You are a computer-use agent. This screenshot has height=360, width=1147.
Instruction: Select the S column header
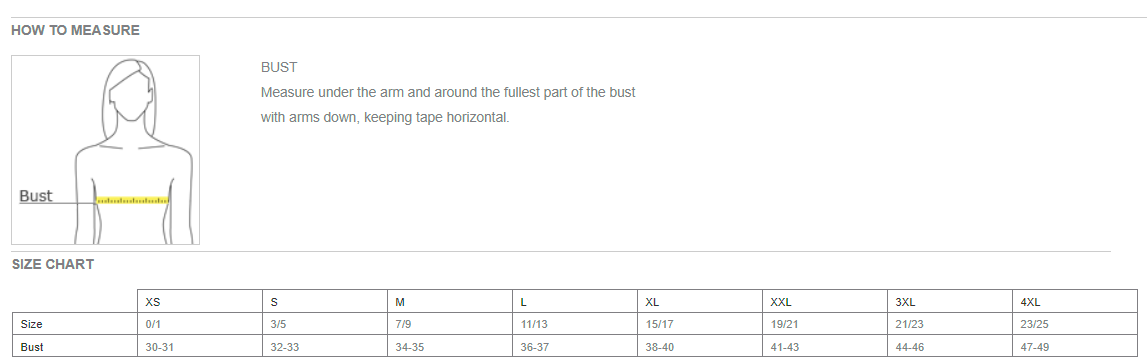coord(325,301)
